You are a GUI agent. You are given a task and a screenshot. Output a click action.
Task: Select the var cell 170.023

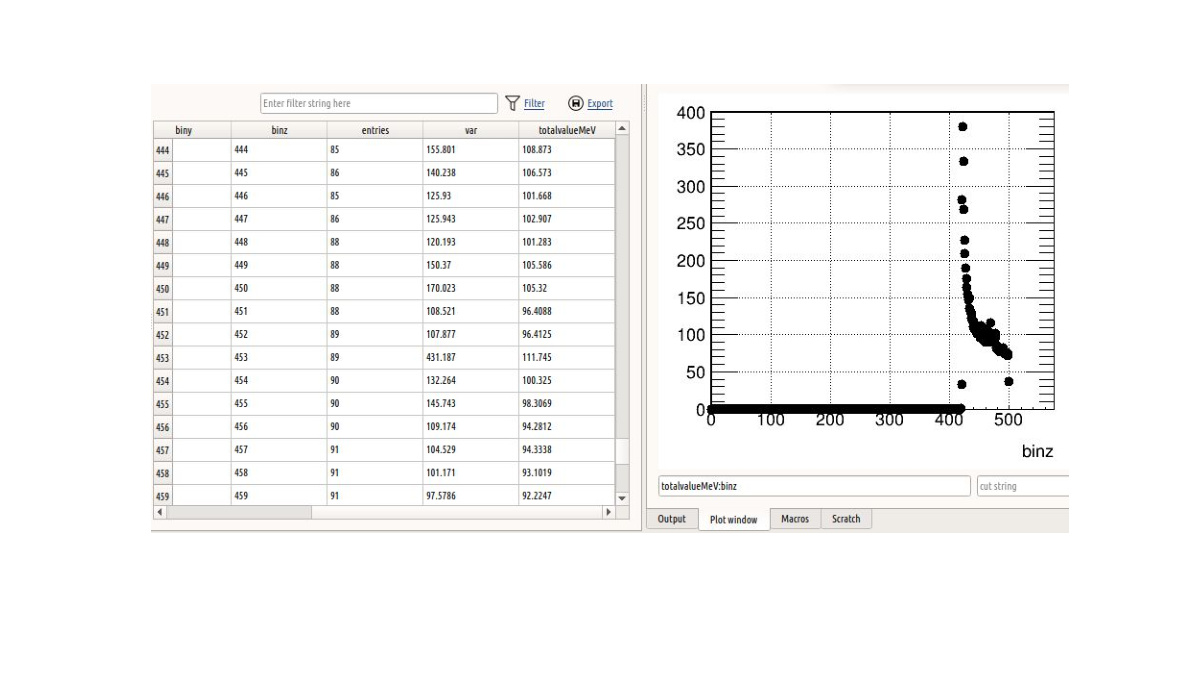click(x=471, y=288)
